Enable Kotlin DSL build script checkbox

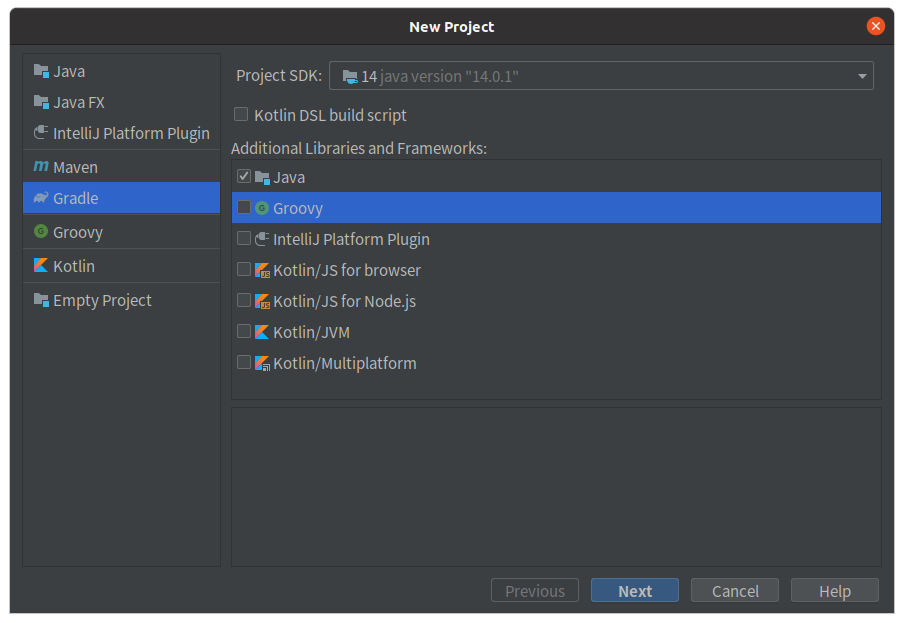coord(241,114)
